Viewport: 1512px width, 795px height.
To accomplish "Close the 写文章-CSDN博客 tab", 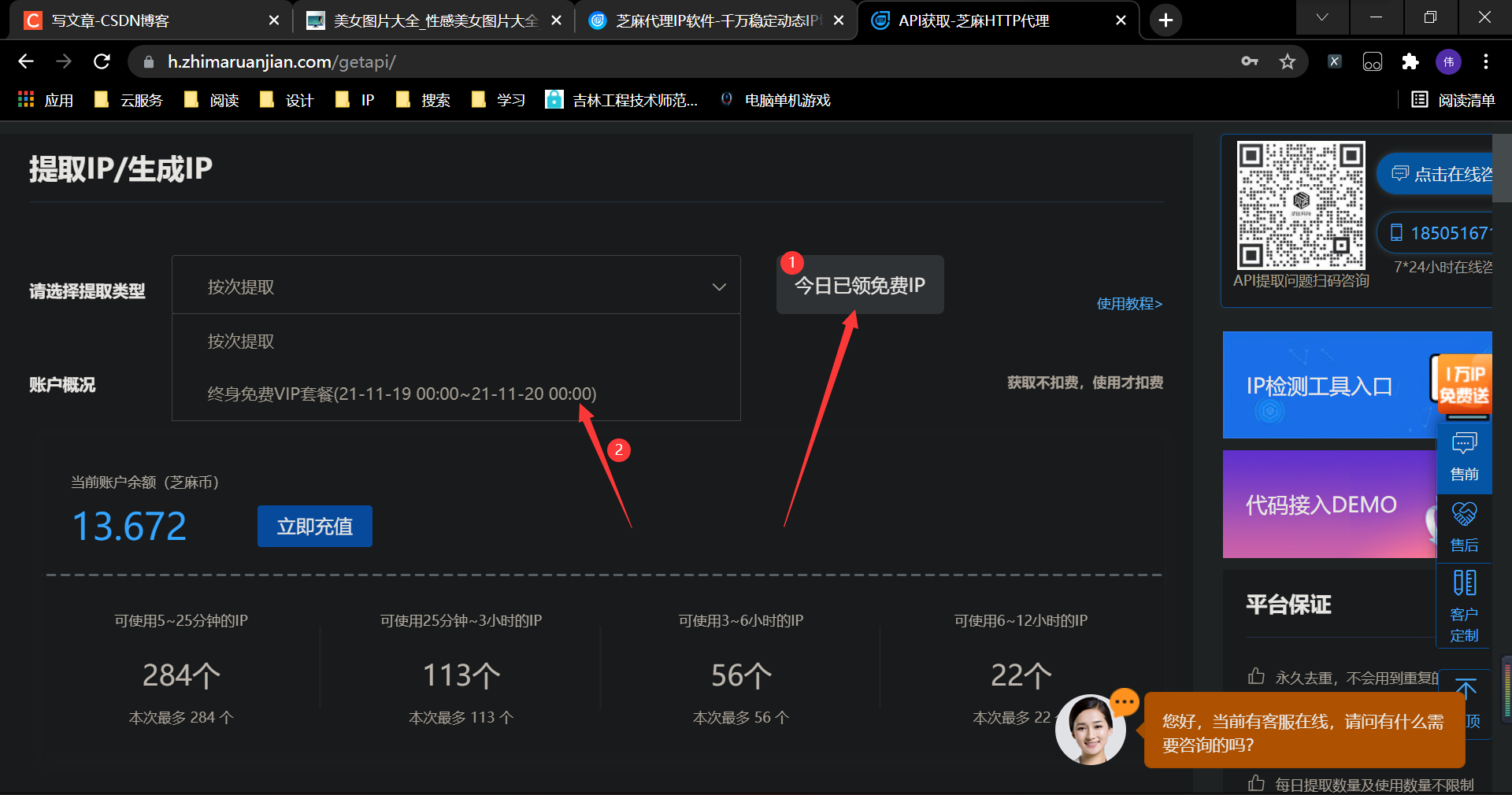I will (x=273, y=20).
